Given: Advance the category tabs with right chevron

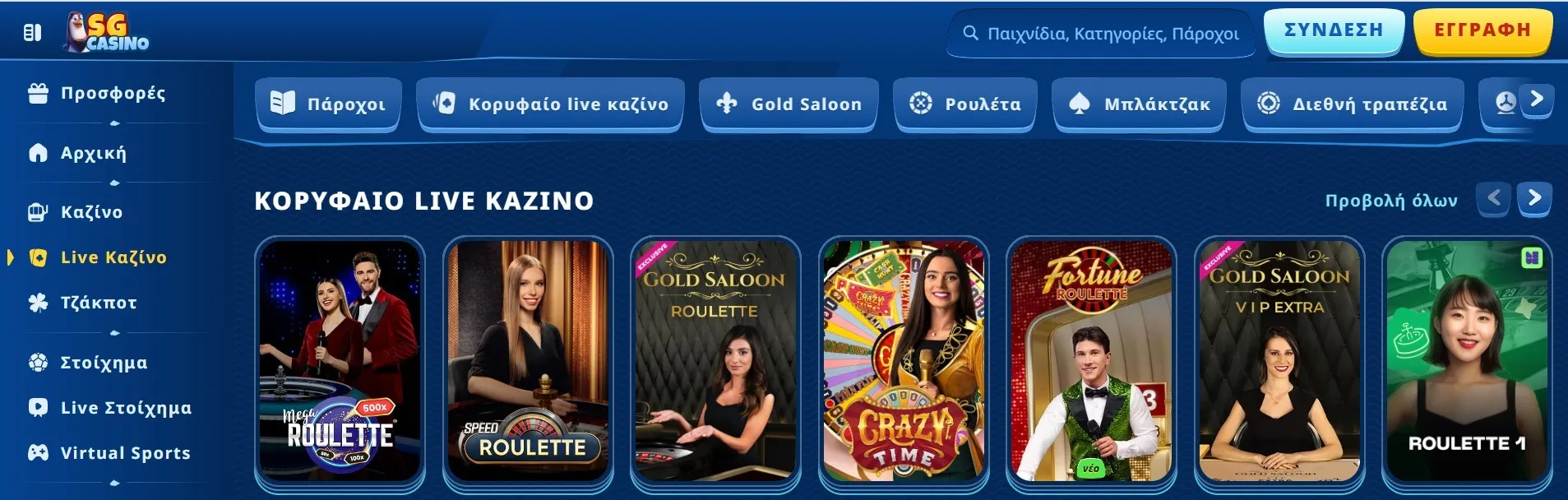Looking at the screenshot, I should point(1536,100).
